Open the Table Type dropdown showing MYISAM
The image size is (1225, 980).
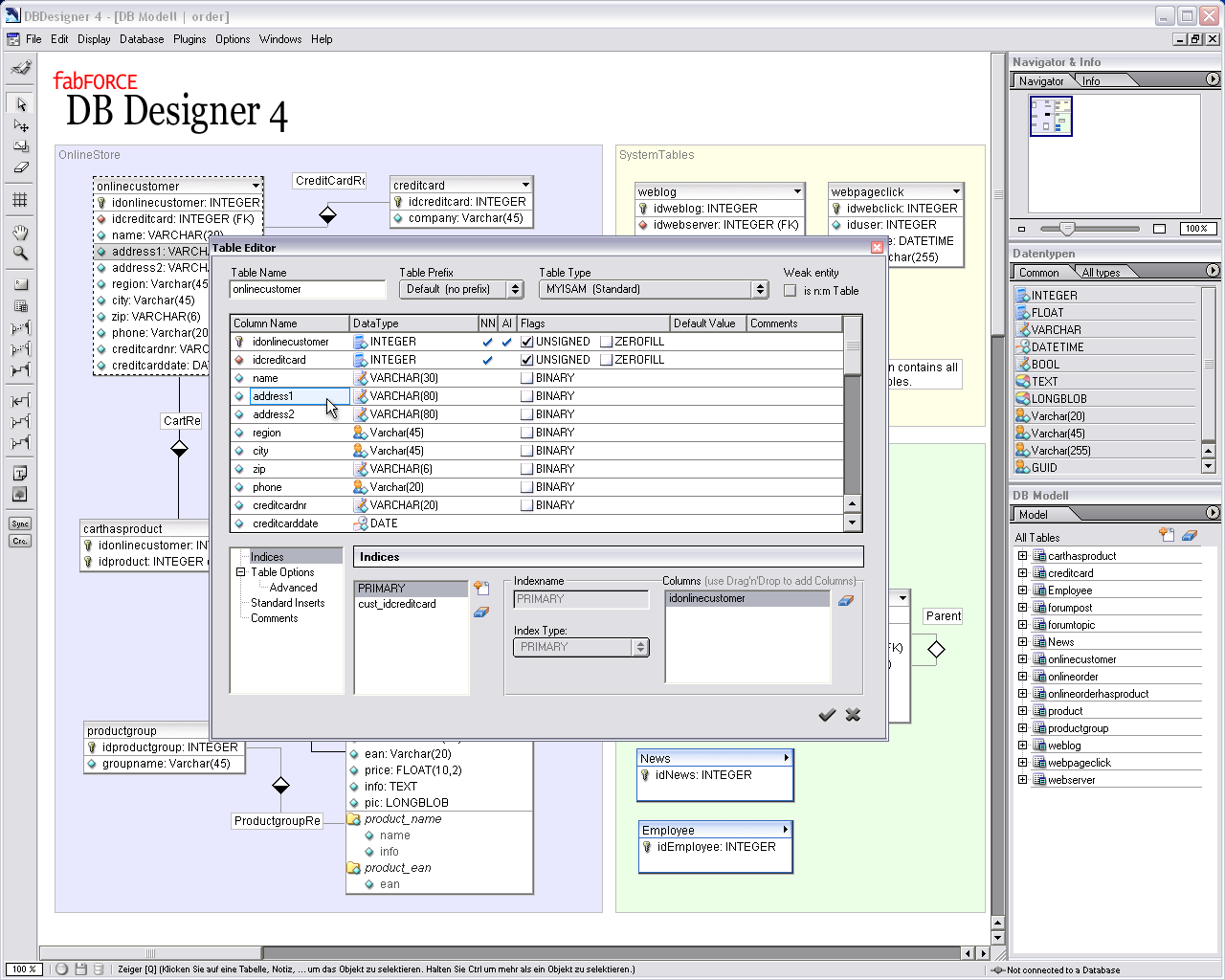(x=759, y=288)
